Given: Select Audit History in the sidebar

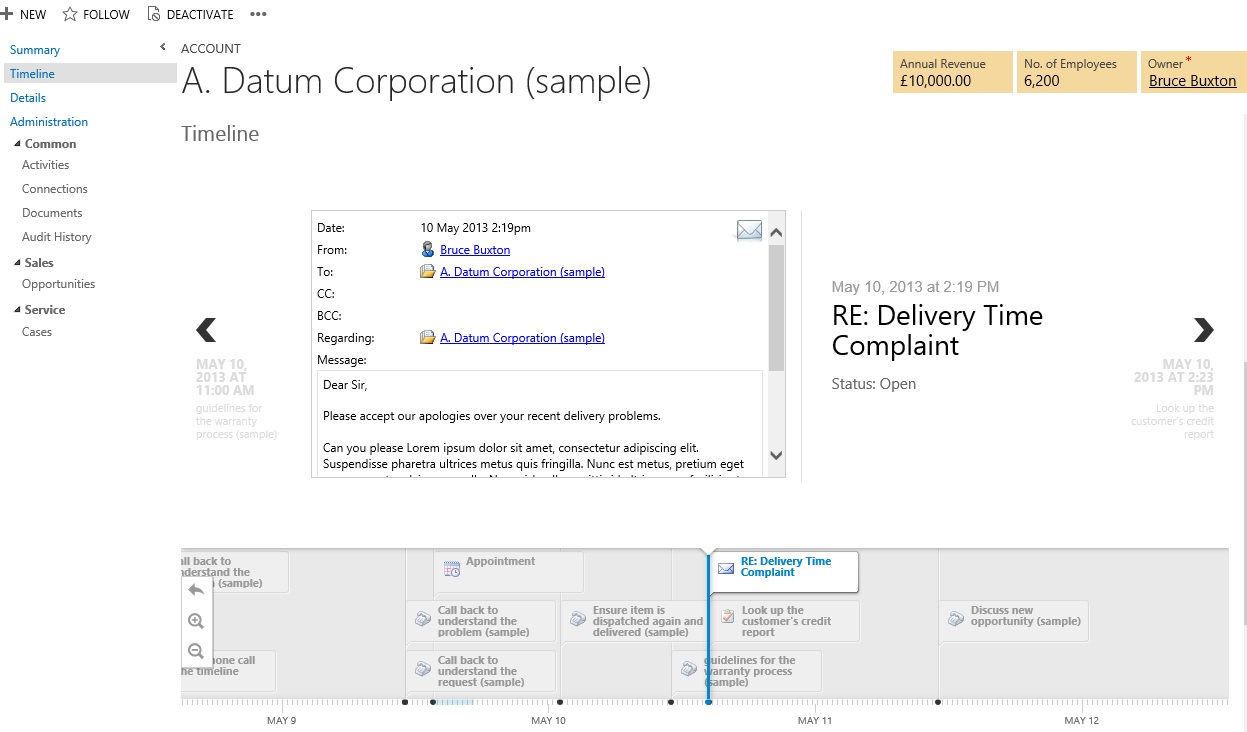Looking at the screenshot, I should [x=57, y=237].
